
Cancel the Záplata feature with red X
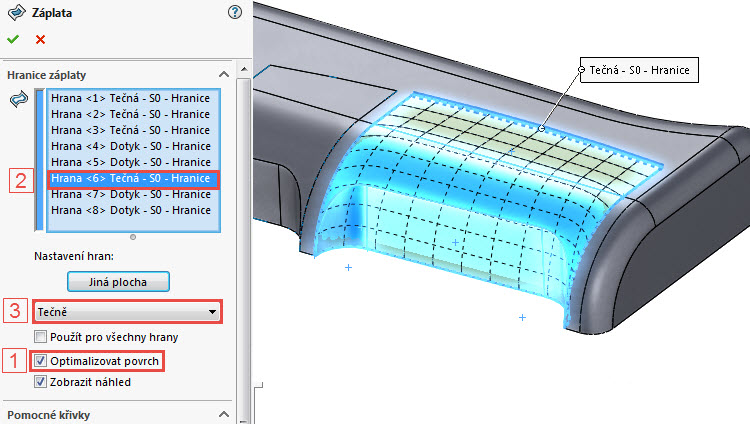point(41,39)
